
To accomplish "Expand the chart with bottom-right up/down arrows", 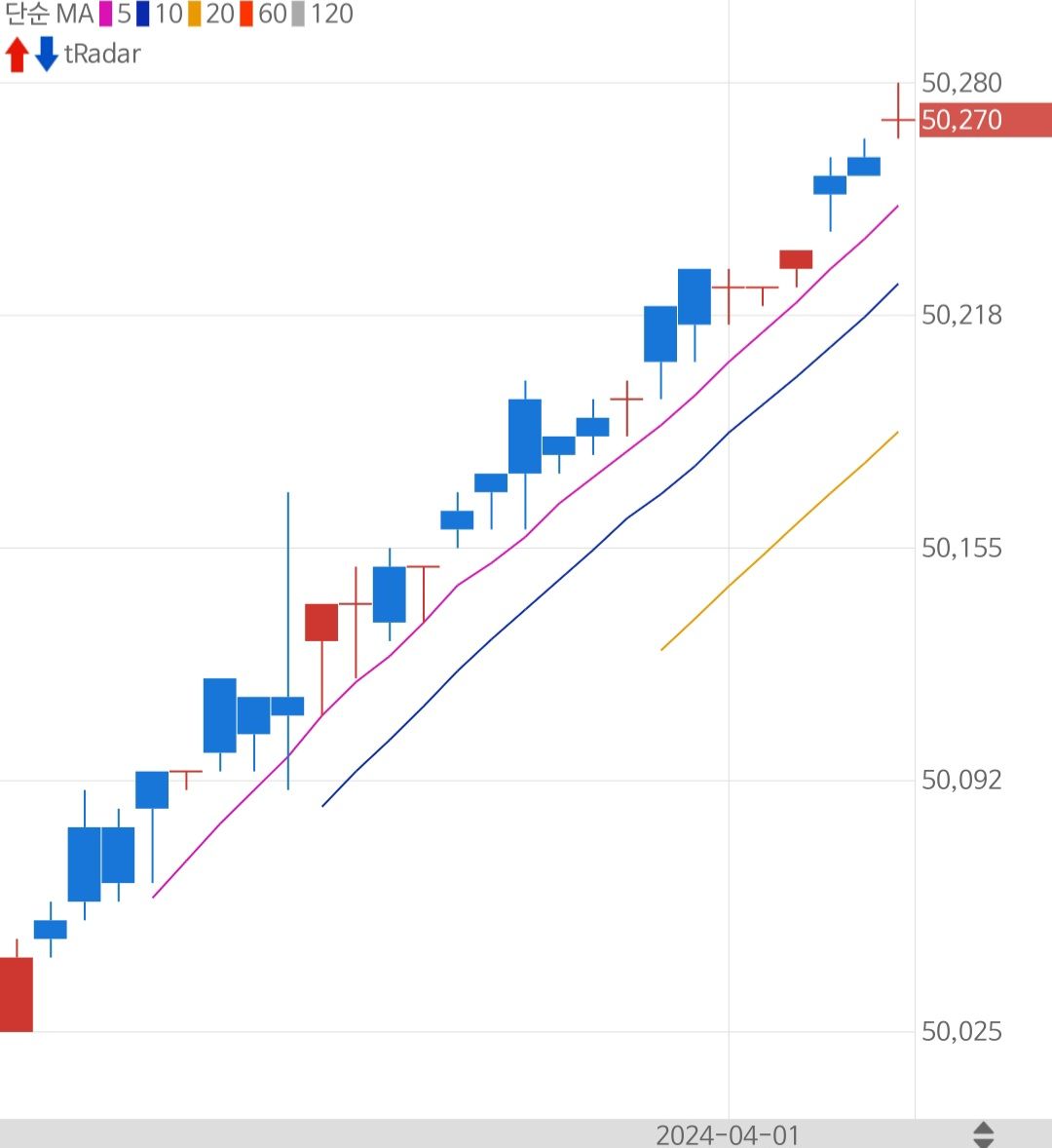I will click(x=984, y=1134).
